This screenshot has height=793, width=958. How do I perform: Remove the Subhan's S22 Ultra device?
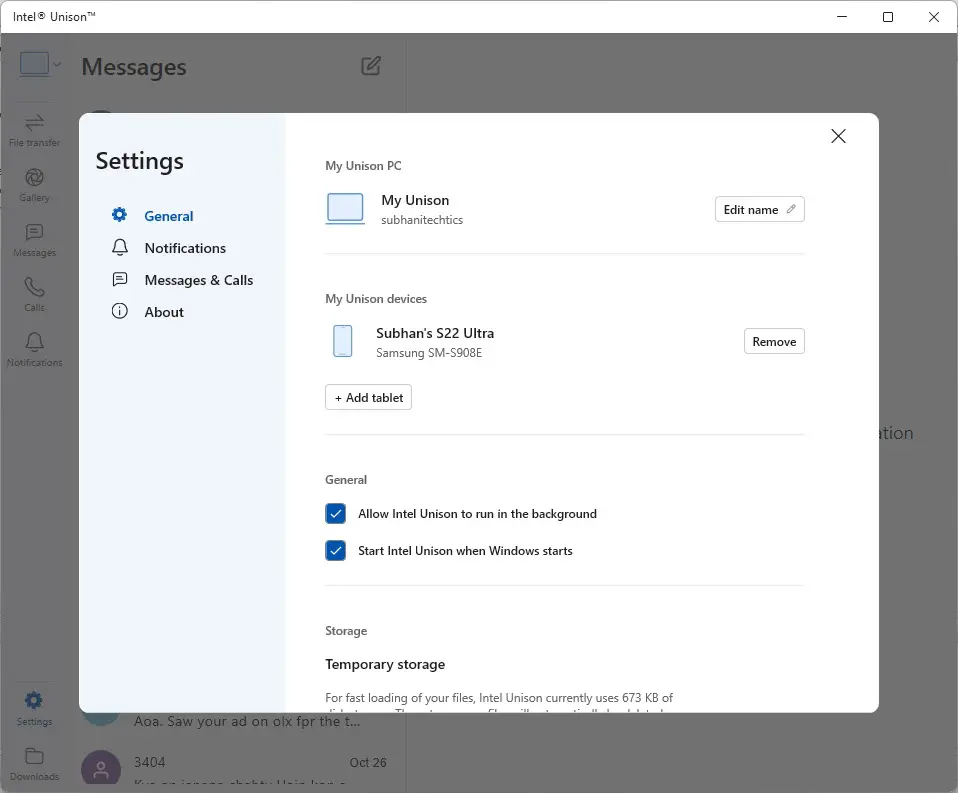tap(774, 342)
